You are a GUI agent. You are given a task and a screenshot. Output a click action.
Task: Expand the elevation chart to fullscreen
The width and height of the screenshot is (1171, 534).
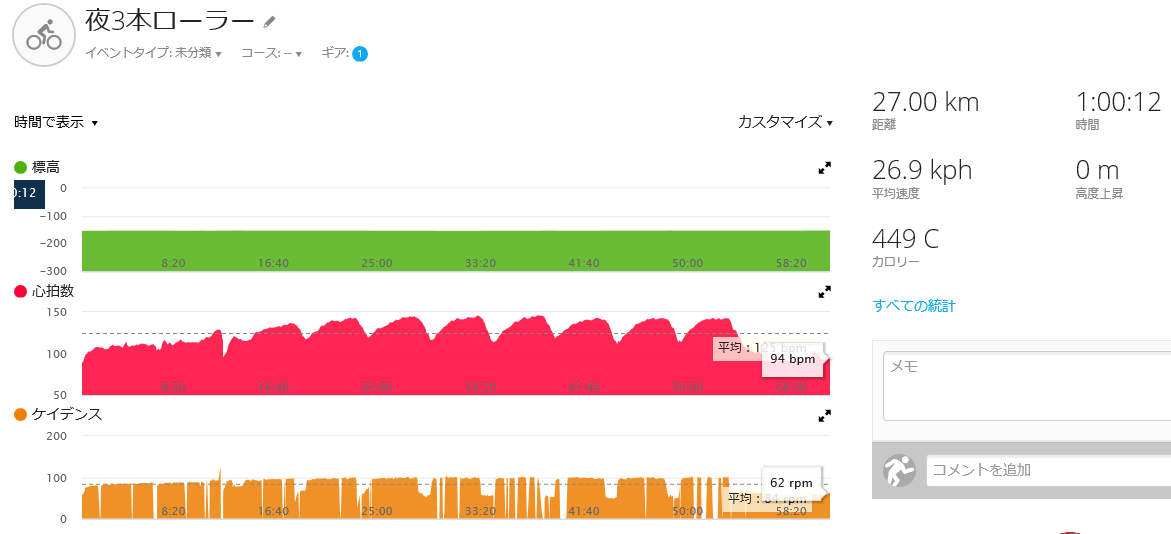pos(824,169)
